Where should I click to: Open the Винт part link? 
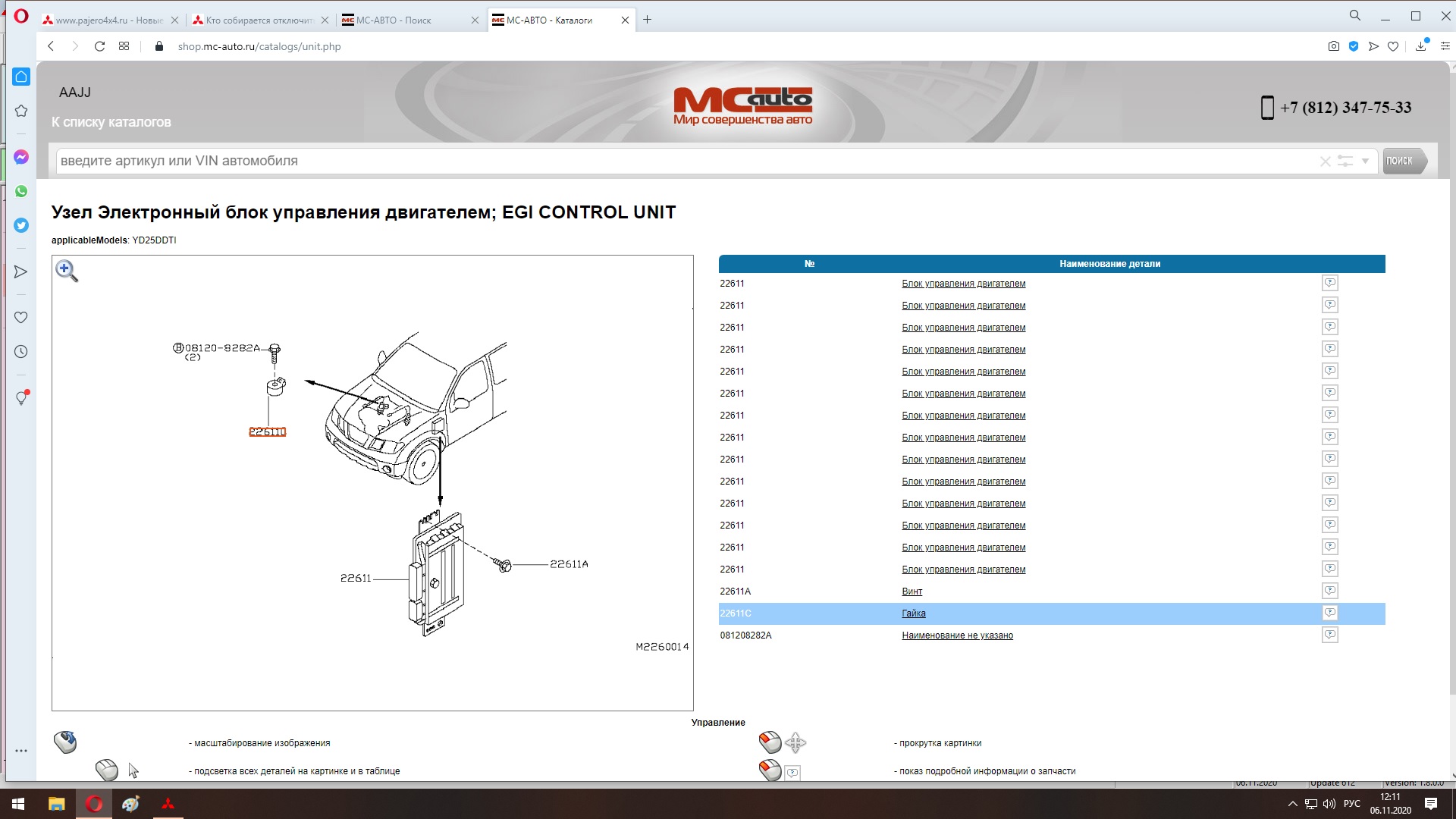(x=912, y=591)
